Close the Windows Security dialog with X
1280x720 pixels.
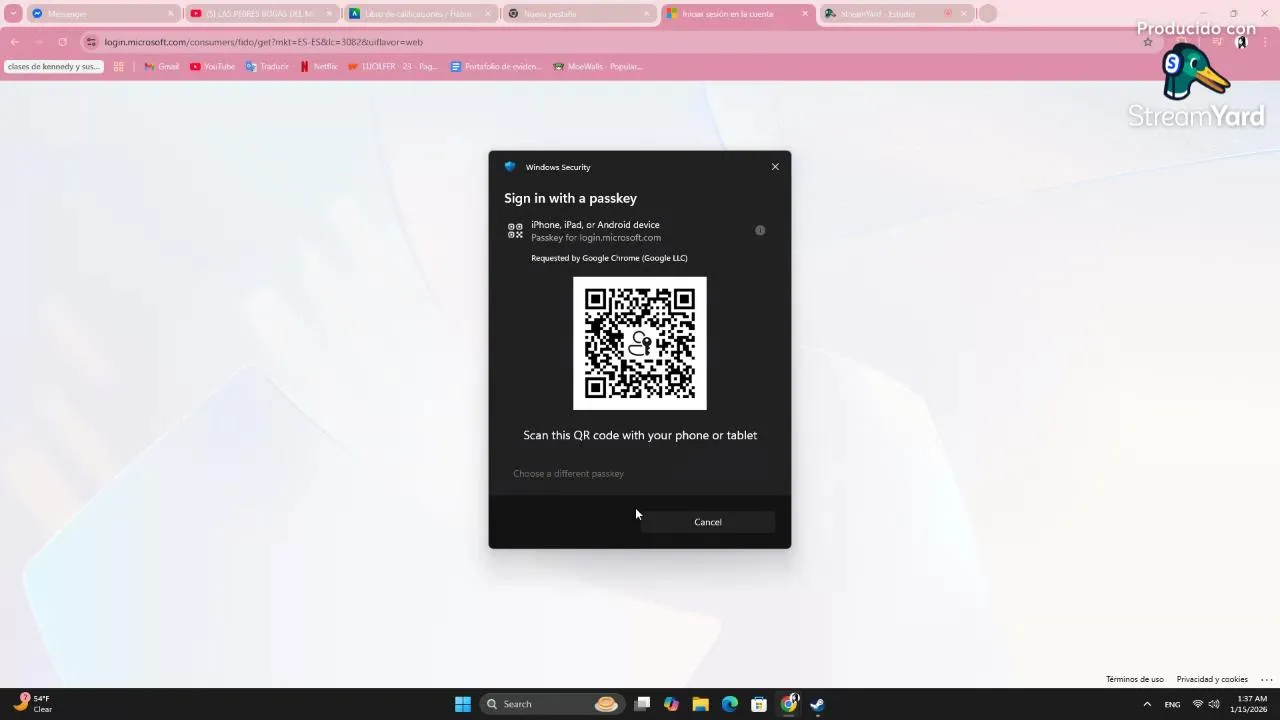coord(775,167)
